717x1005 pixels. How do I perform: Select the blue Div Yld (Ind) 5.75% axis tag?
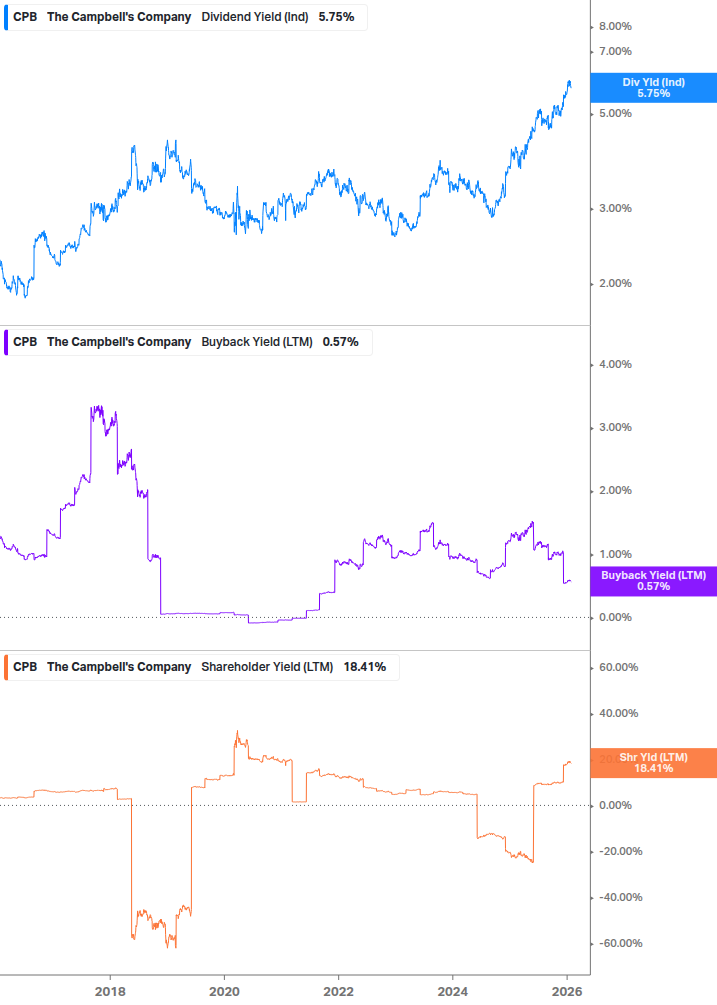(x=654, y=88)
